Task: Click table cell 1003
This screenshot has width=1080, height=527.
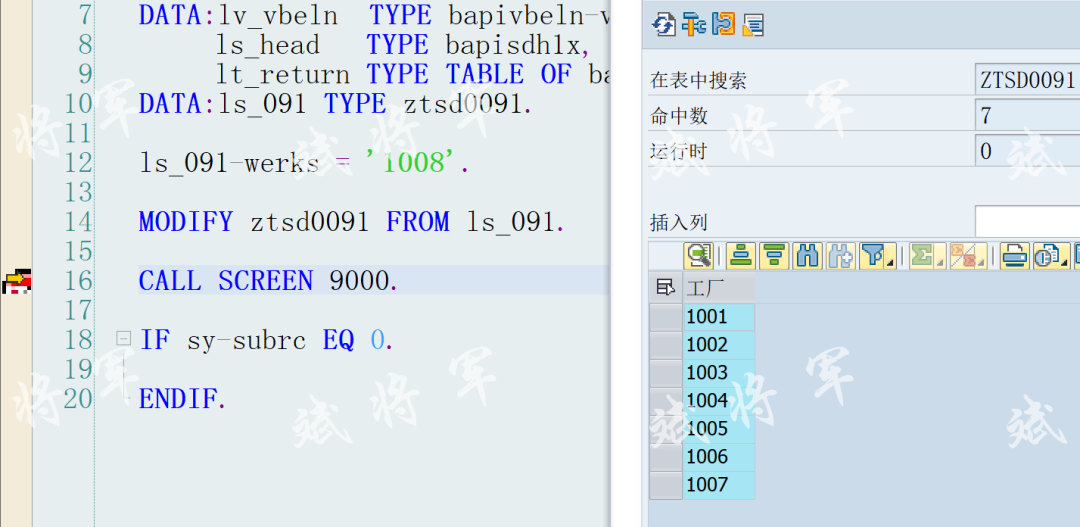Action: point(719,373)
